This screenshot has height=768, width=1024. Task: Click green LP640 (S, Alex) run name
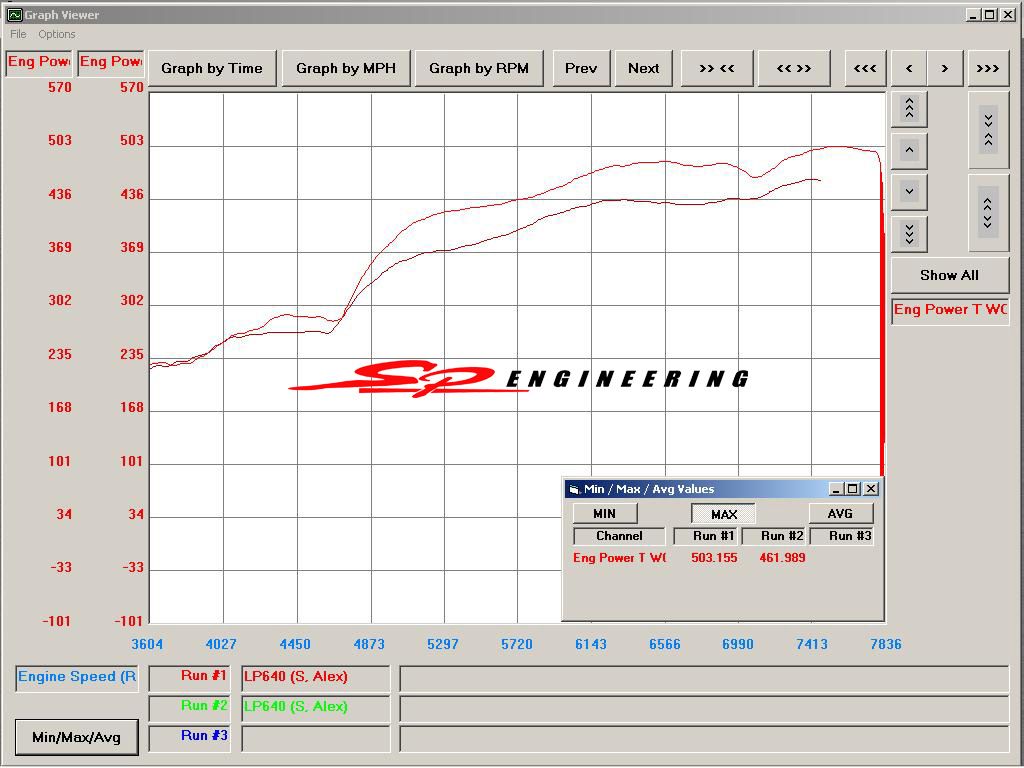[x=315, y=708]
